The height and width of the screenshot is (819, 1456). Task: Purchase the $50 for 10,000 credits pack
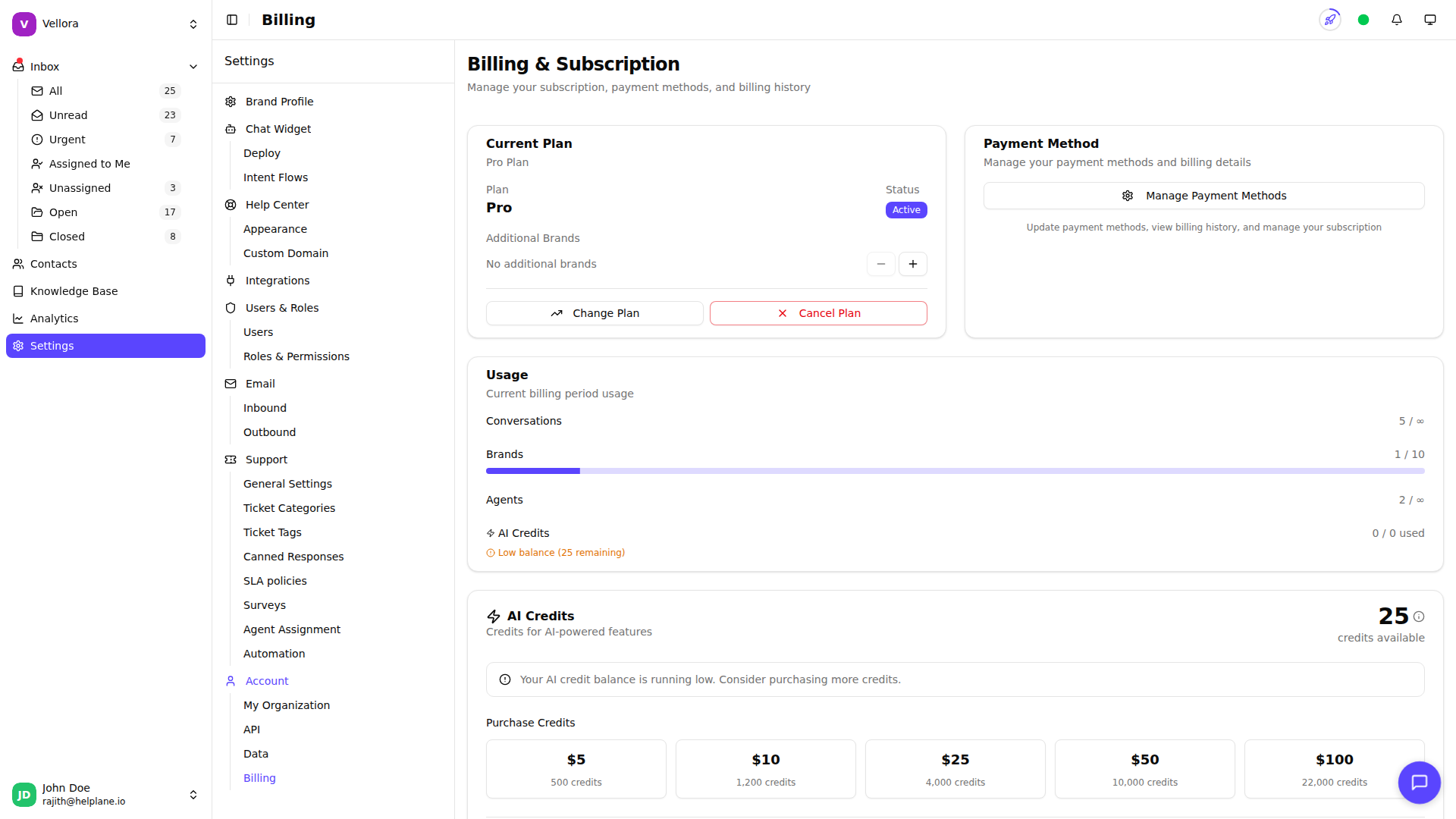(x=1145, y=769)
